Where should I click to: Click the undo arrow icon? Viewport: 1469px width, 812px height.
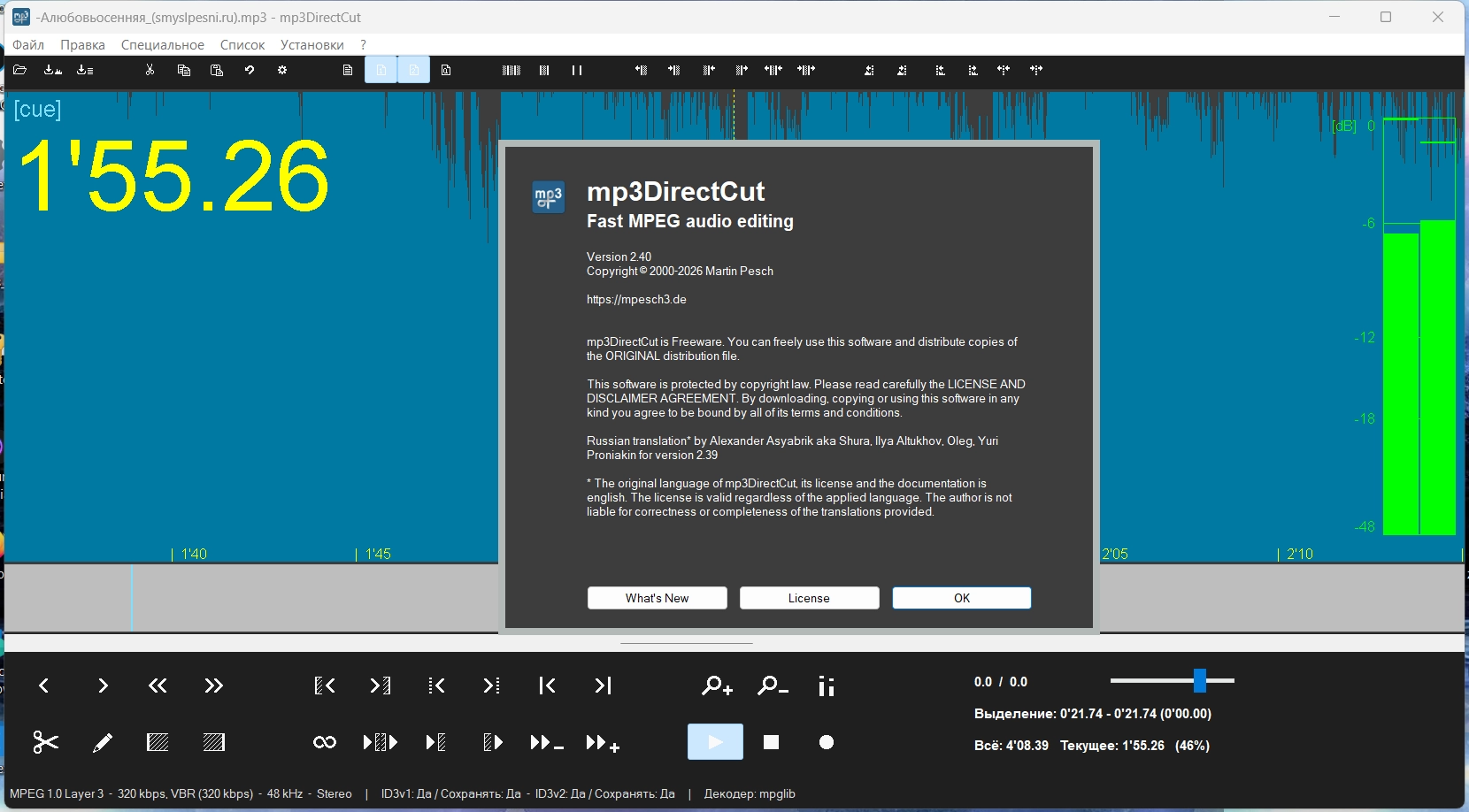(250, 70)
